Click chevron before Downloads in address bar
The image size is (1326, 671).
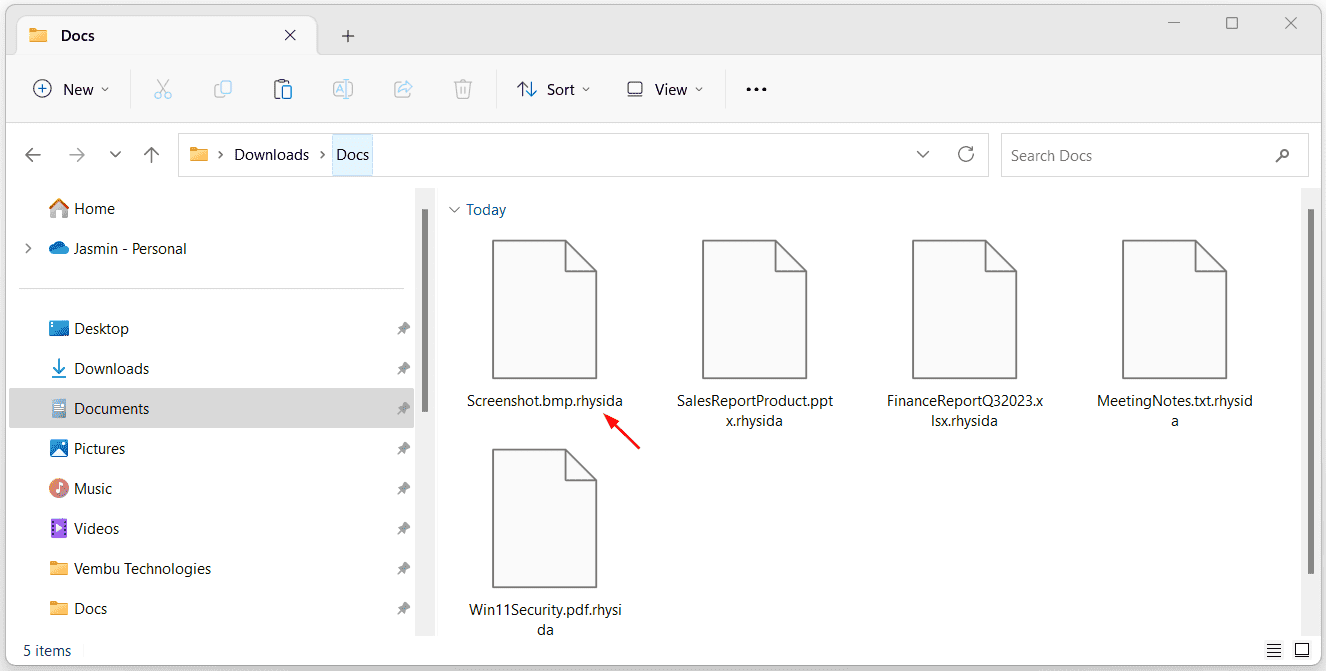(x=220, y=155)
